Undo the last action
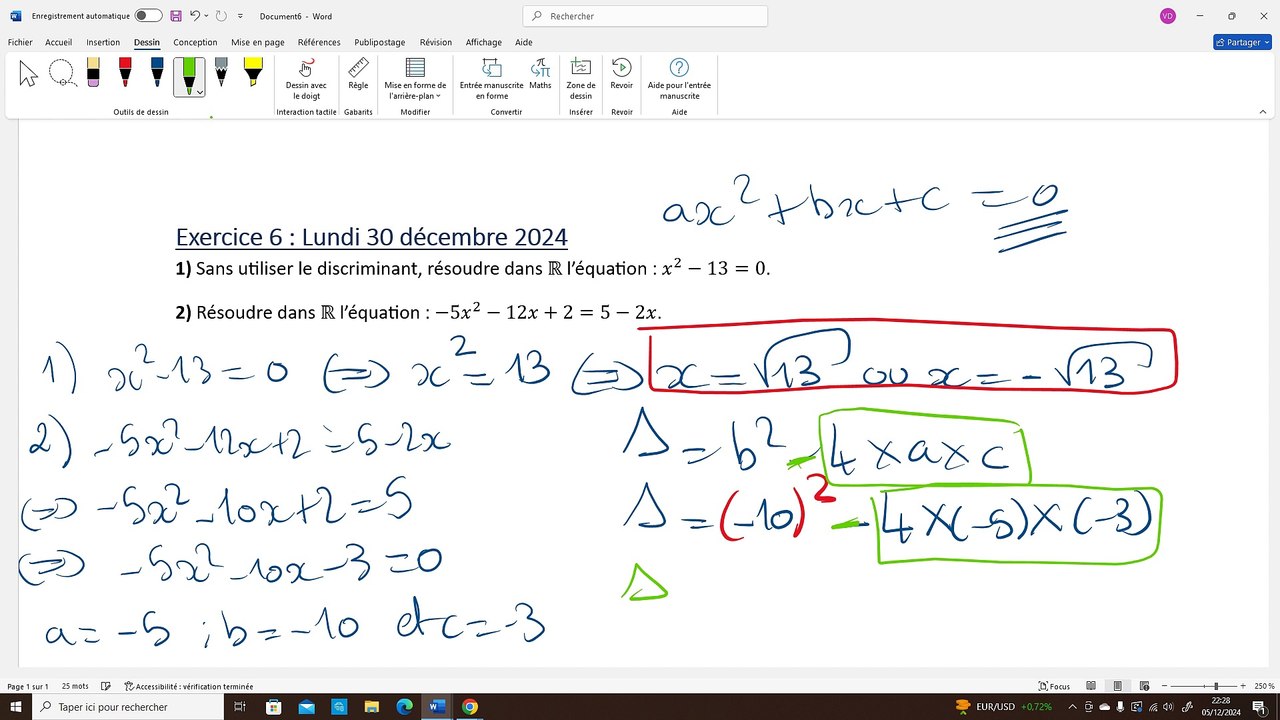This screenshot has height=720, width=1280. click(197, 16)
